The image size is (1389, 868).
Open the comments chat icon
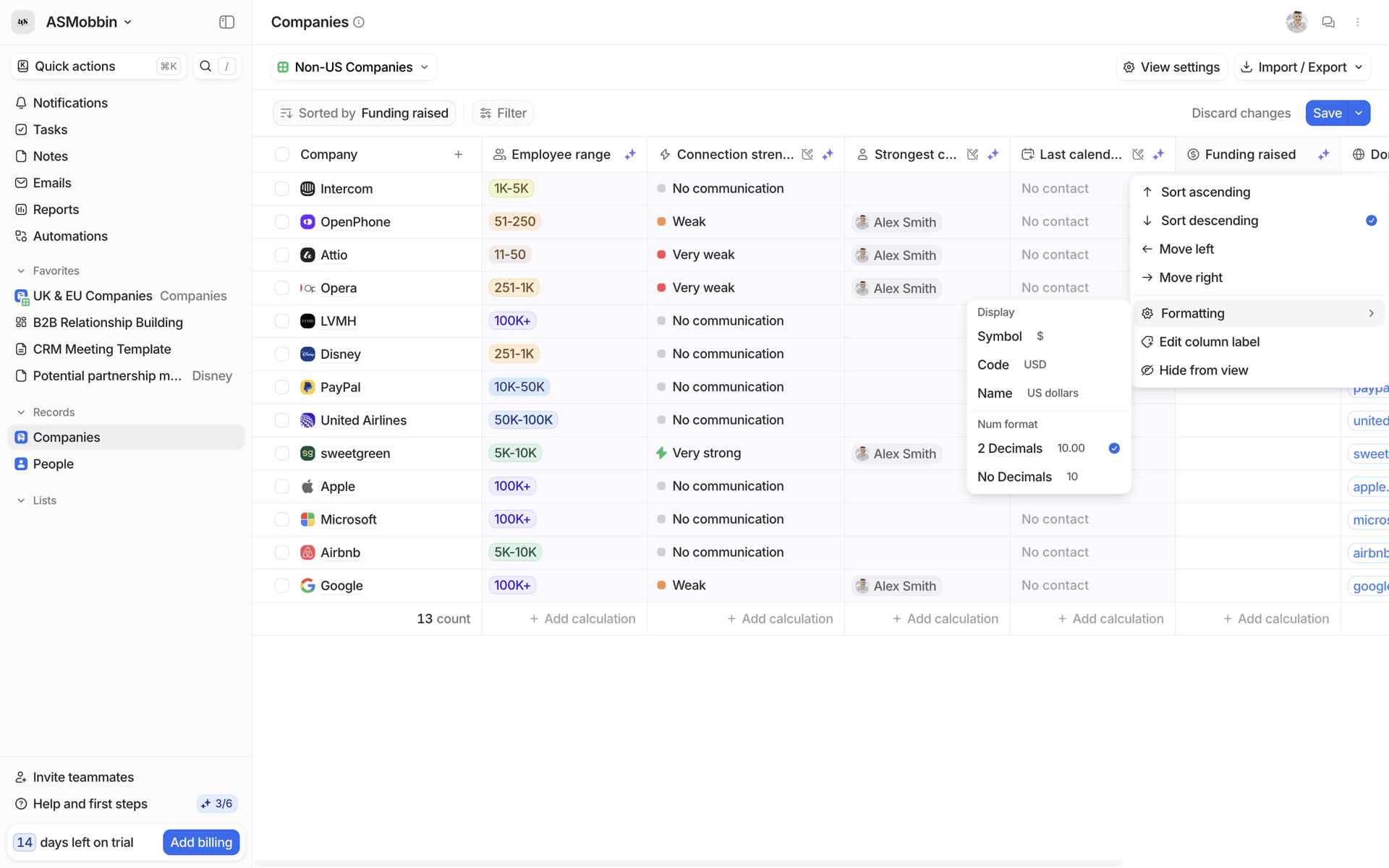[1328, 22]
